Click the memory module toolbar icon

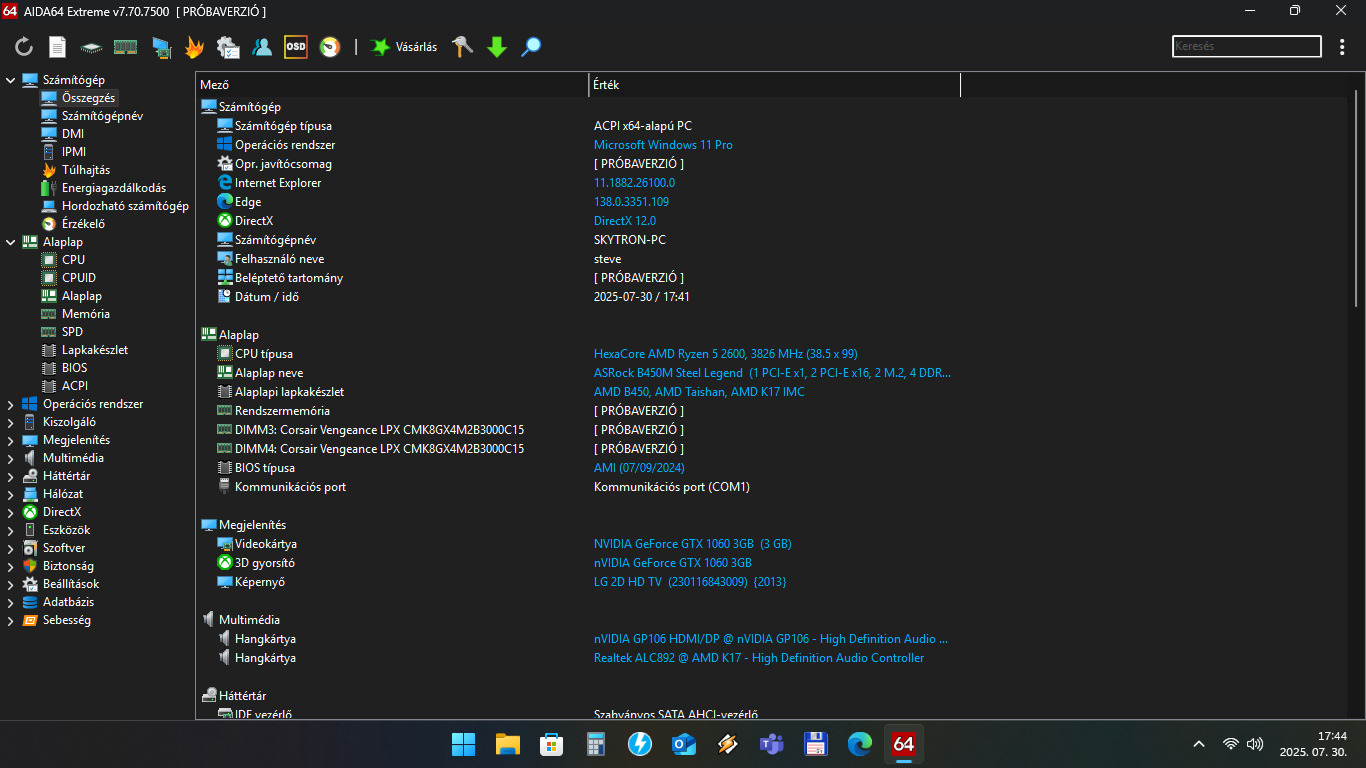coord(125,47)
